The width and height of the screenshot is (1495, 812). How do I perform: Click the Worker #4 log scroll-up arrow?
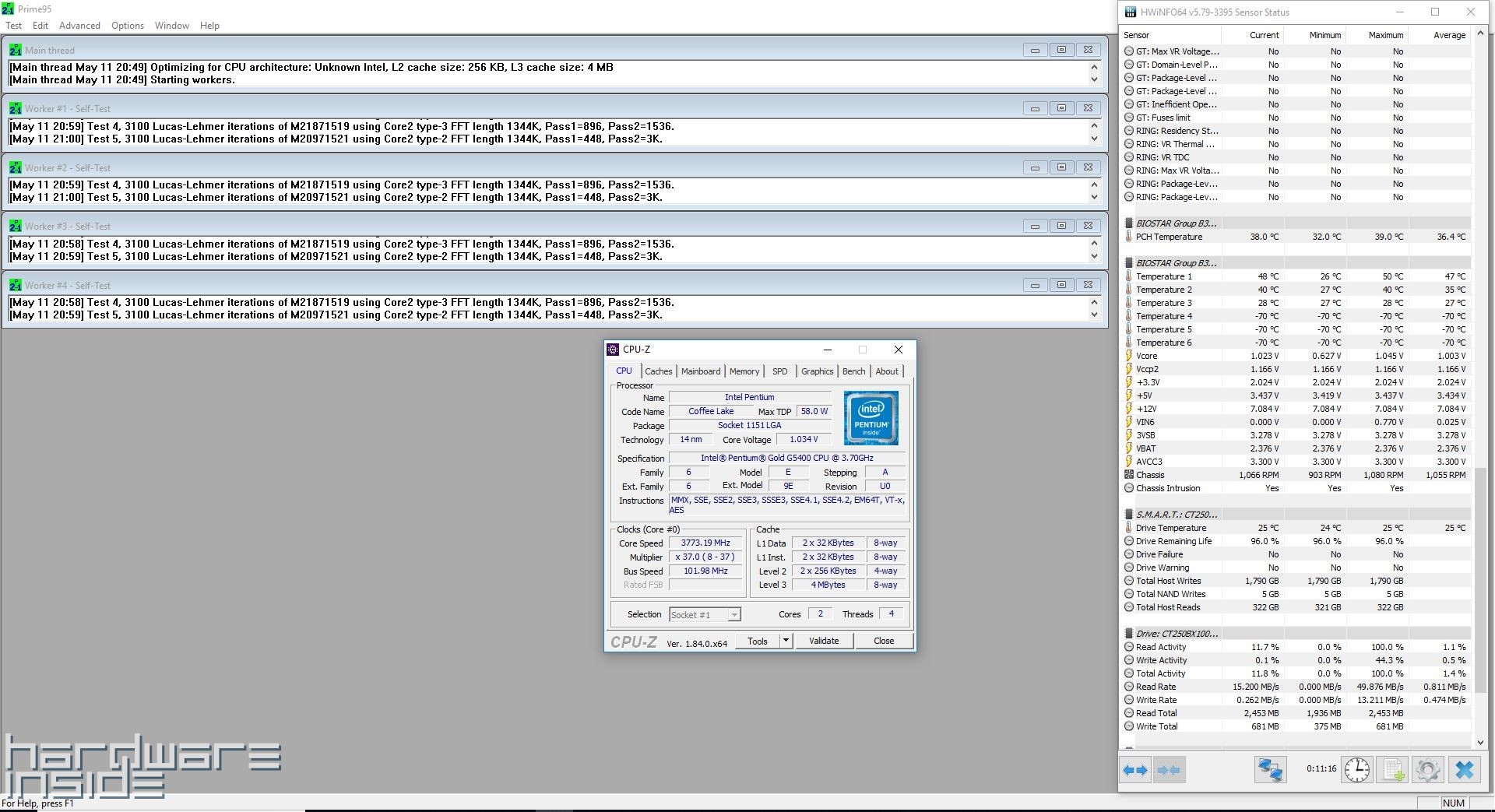[x=1094, y=303]
